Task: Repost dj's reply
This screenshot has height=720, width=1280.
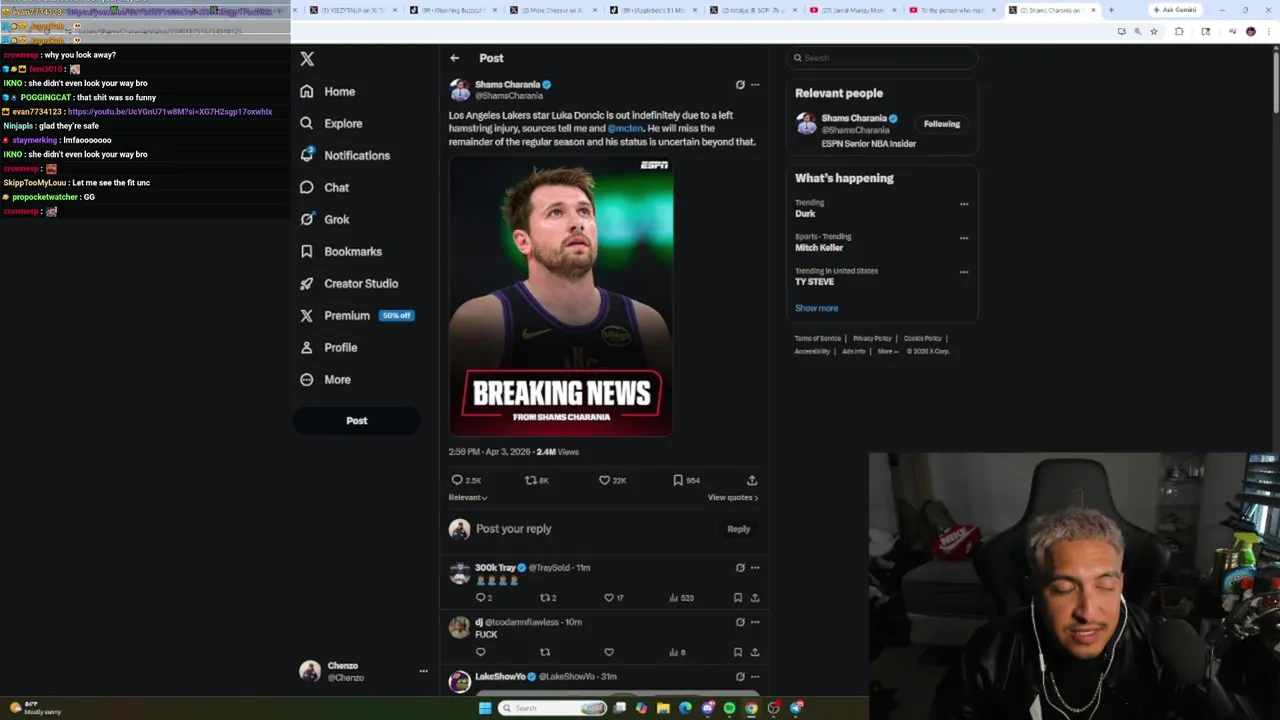Action: 545,652
